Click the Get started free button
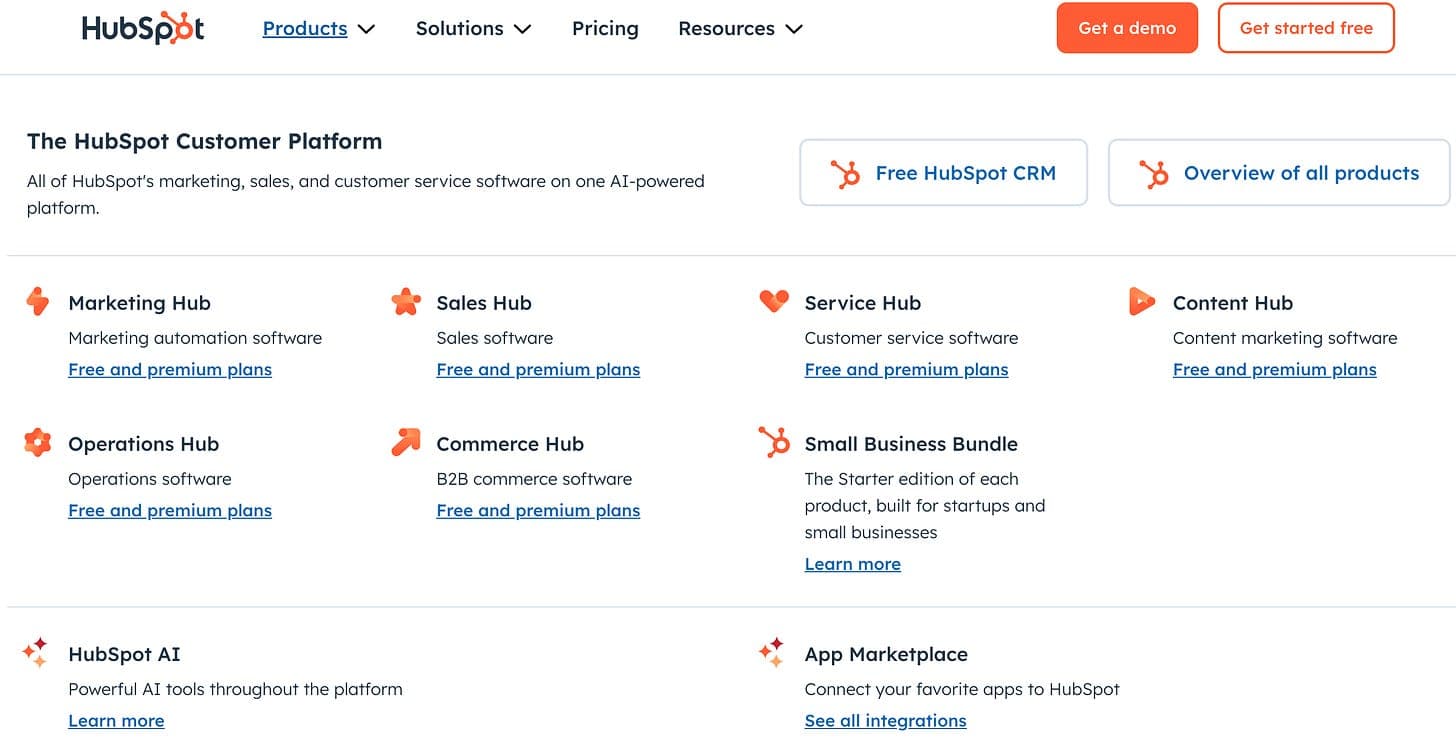Image resolution: width=1456 pixels, height=746 pixels. (x=1306, y=28)
